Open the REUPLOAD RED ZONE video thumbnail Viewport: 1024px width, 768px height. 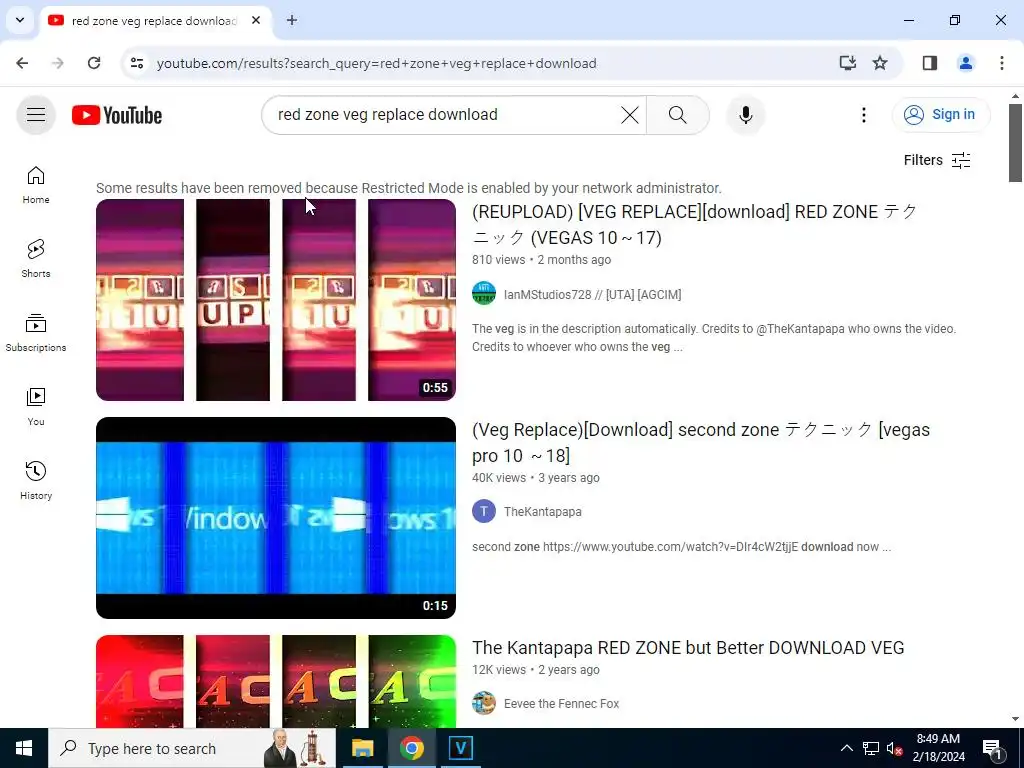276,300
